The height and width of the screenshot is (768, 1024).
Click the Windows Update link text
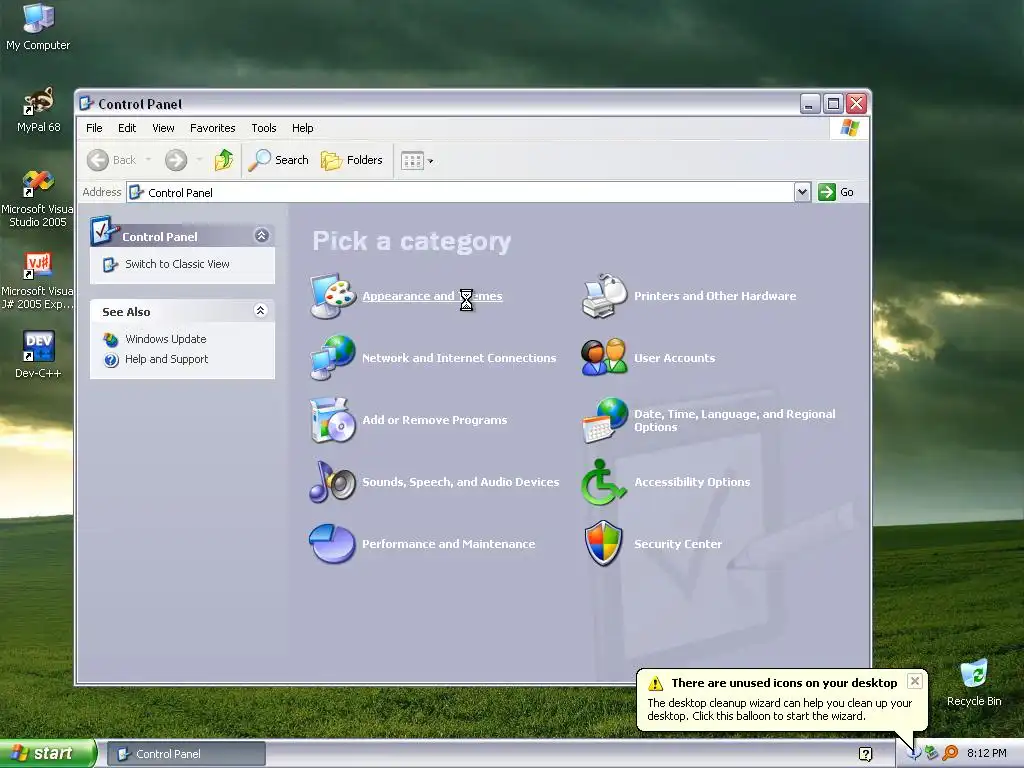point(166,339)
